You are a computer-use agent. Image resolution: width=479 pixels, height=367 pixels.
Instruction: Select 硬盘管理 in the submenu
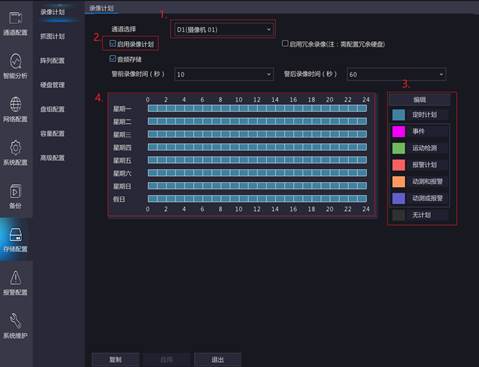point(52,85)
